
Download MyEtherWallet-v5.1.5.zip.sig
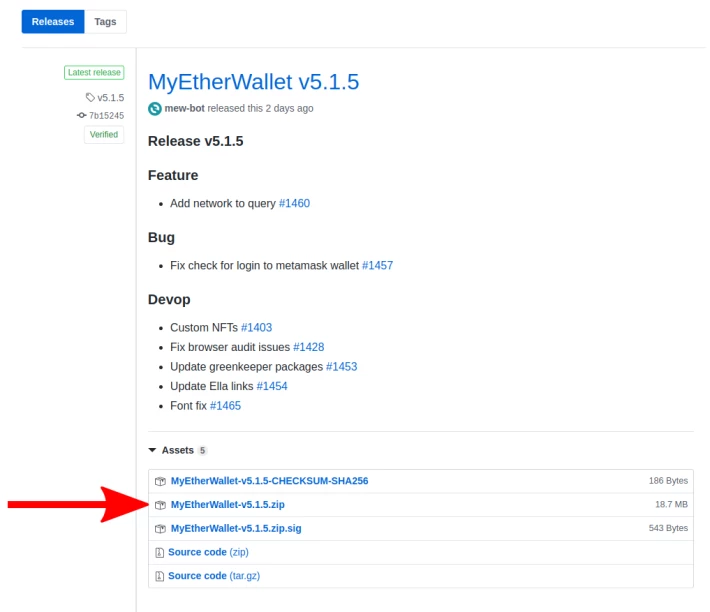pos(236,528)
